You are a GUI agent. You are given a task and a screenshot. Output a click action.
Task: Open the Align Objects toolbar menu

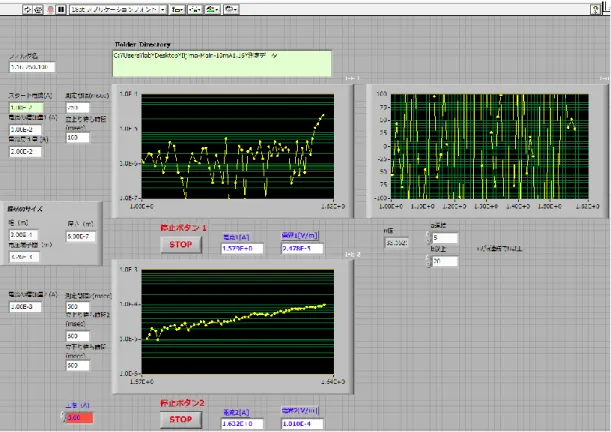(x=177, y=9)
